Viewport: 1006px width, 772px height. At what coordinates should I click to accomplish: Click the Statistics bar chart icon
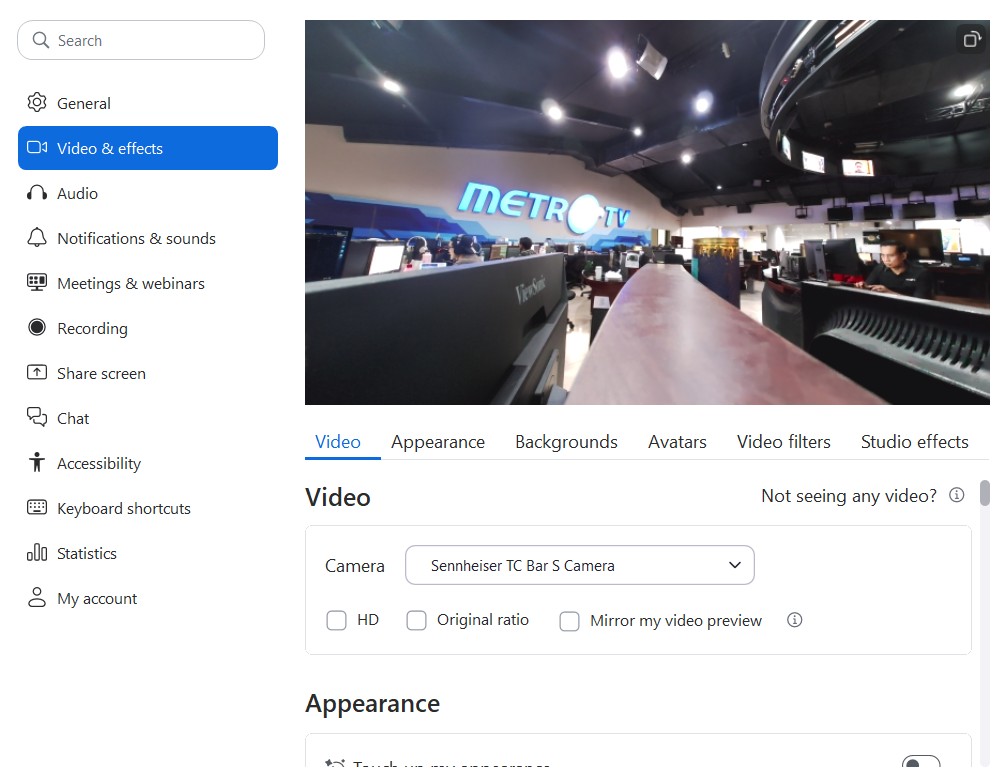point(37,553)
